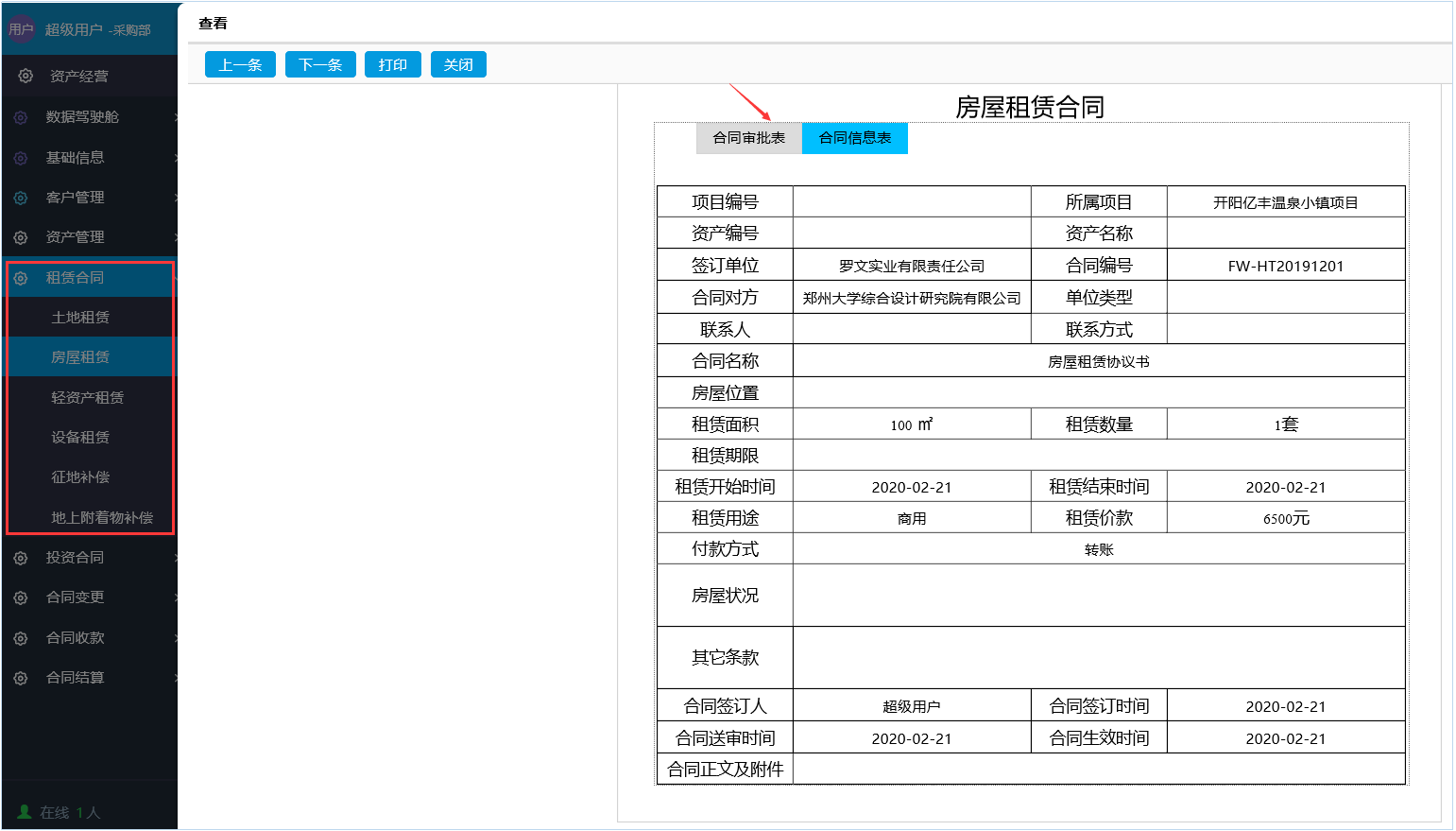Viewport: 1456px width, 831px height.
Task: Click gear icon next to 投资合同
Action: click(x=21, y=558)
